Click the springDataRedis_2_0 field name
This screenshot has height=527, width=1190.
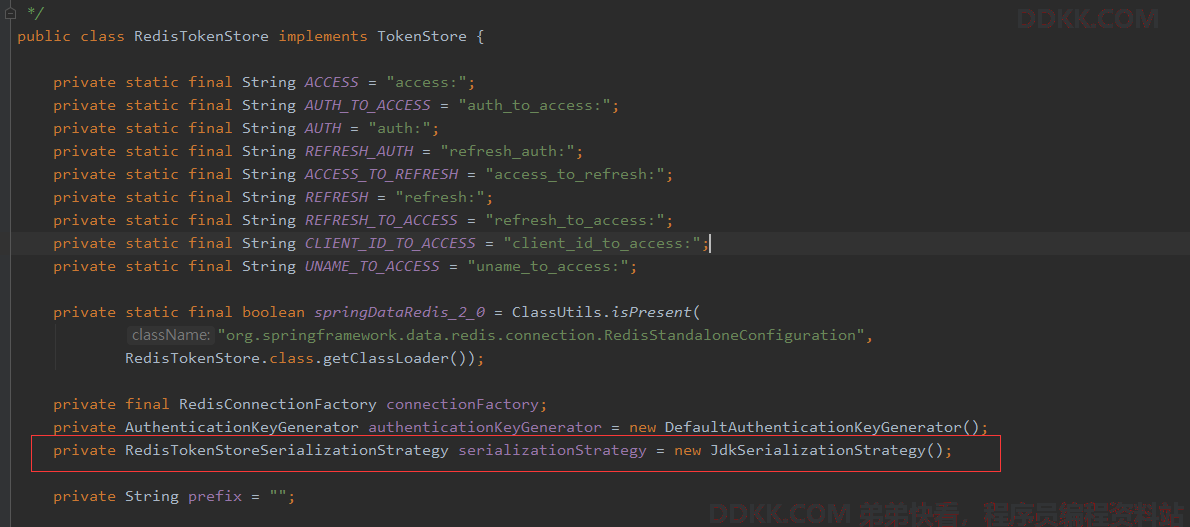click(x=399, y=312)
